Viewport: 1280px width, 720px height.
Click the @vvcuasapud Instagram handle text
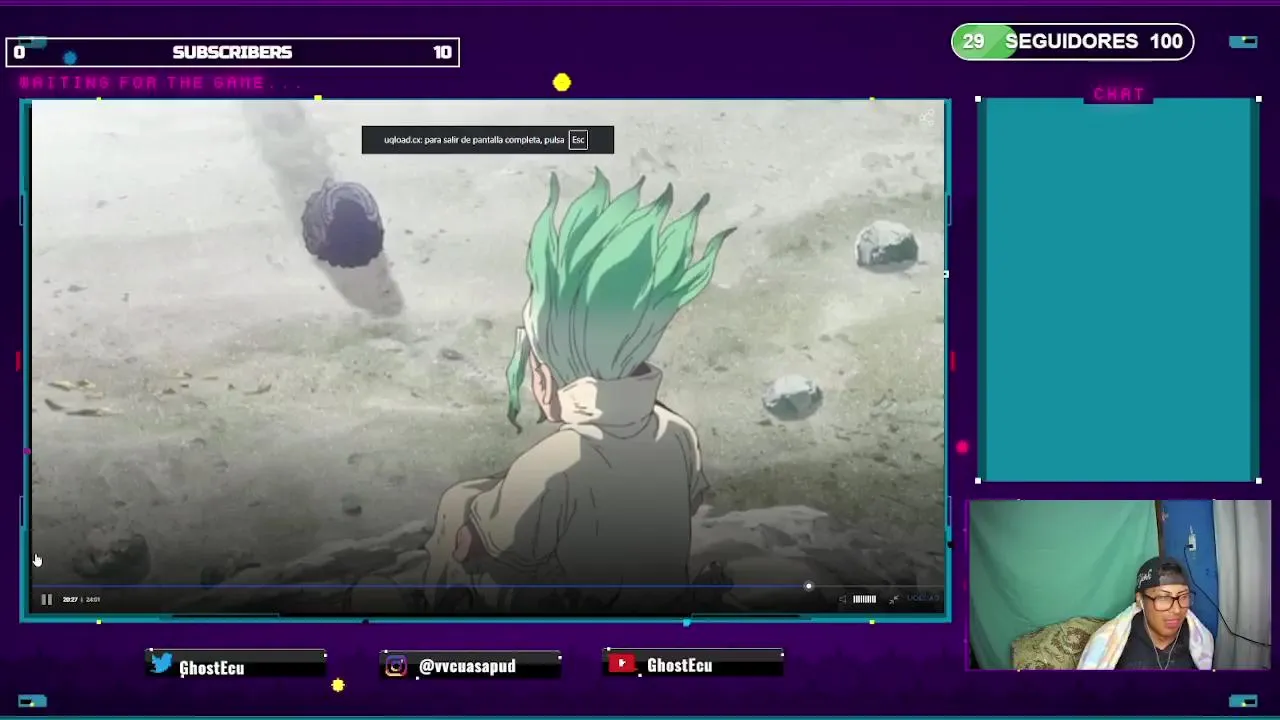(467, 666)
